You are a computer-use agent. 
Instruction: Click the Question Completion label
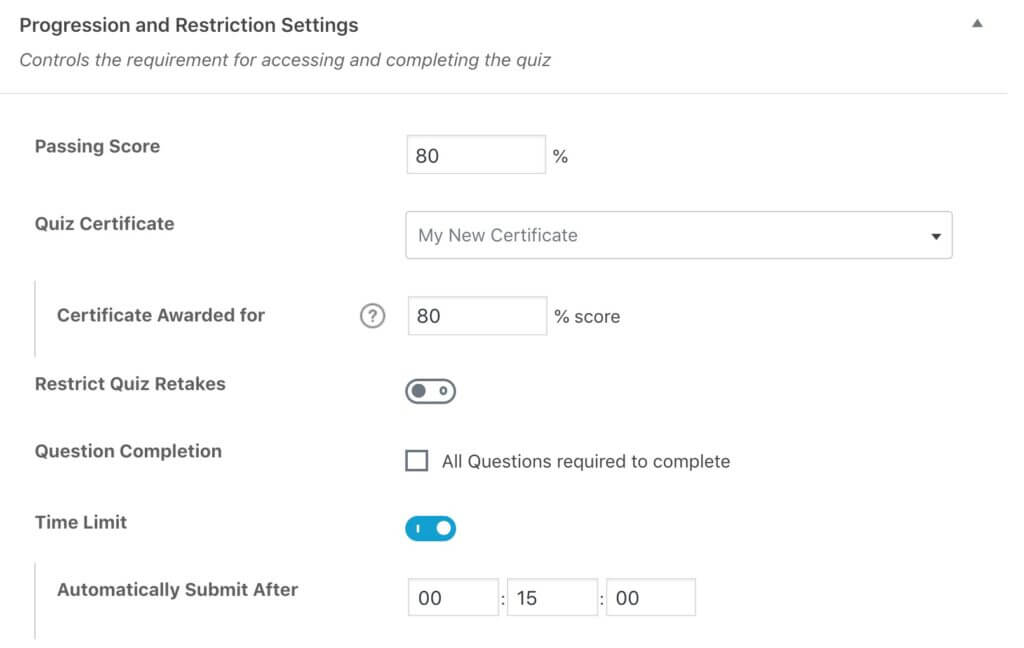pos(128,451)
